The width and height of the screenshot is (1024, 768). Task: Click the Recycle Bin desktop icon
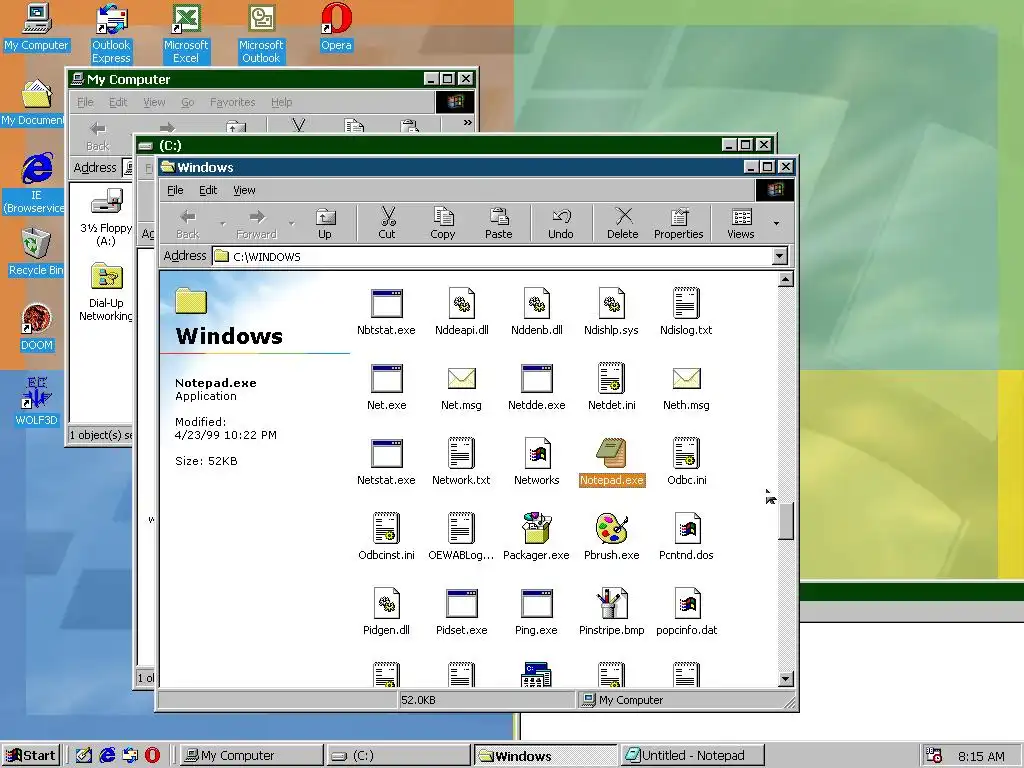click(37, 252)
